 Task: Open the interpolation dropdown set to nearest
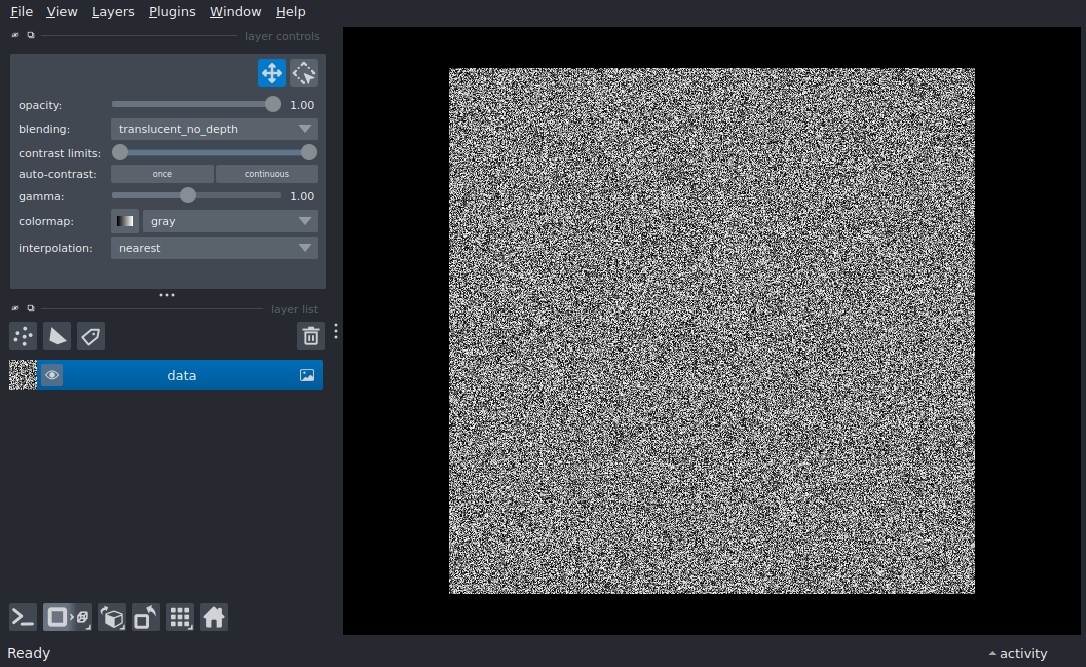214,248
